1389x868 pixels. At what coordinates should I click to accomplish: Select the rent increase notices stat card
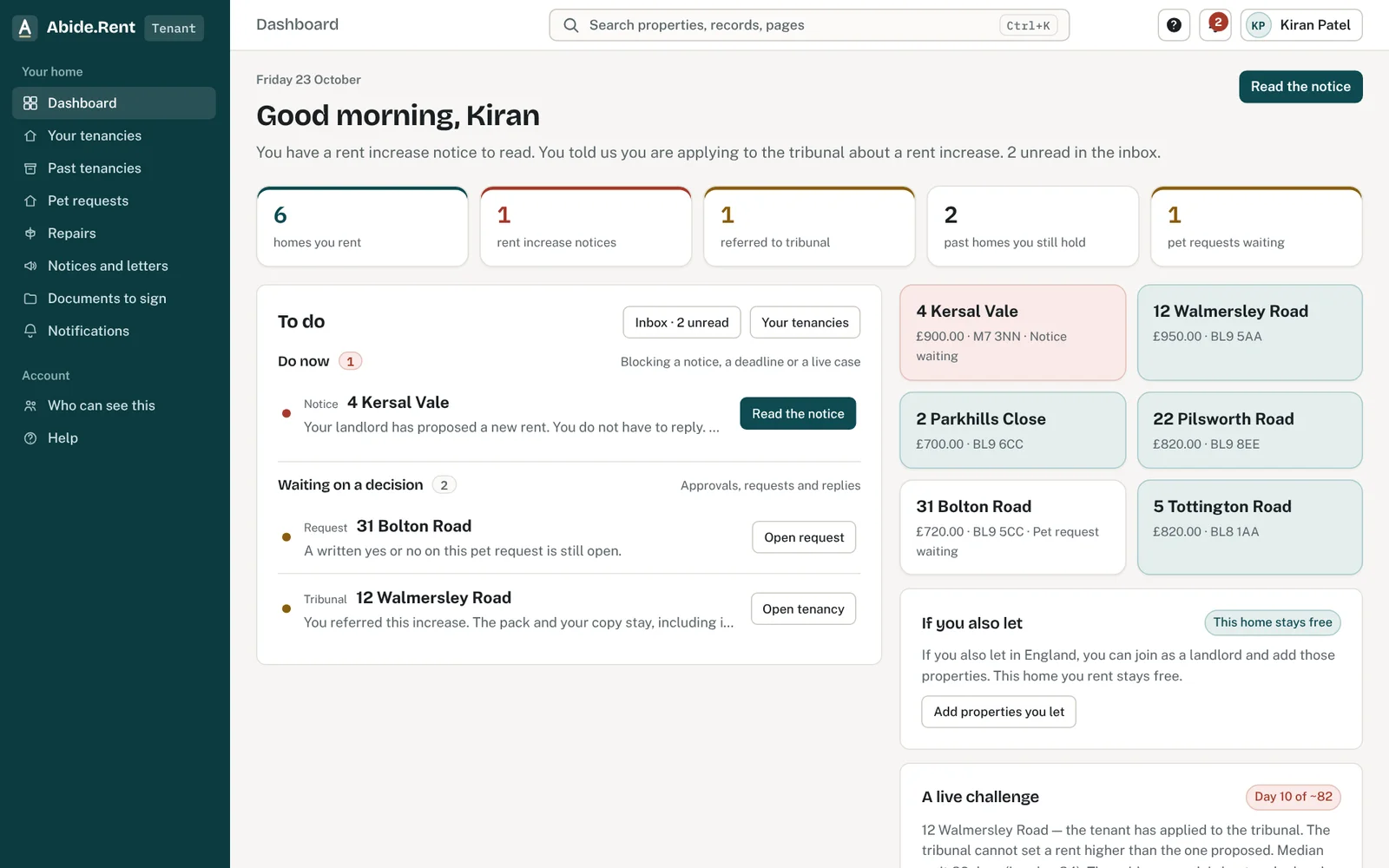point(586,227)
